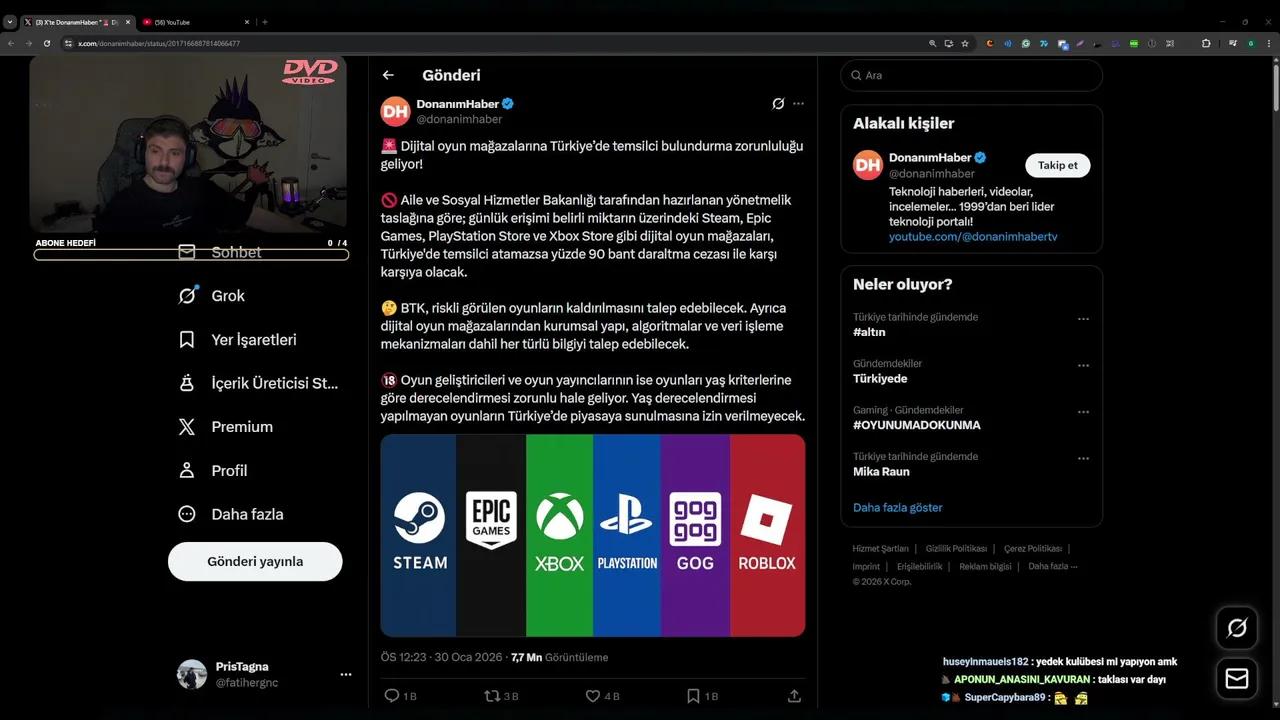This screenshot has height=720, width=1280.
Task: Open İçerik Üreticisi Stüdyosu item
Action: tap(258, 383)
